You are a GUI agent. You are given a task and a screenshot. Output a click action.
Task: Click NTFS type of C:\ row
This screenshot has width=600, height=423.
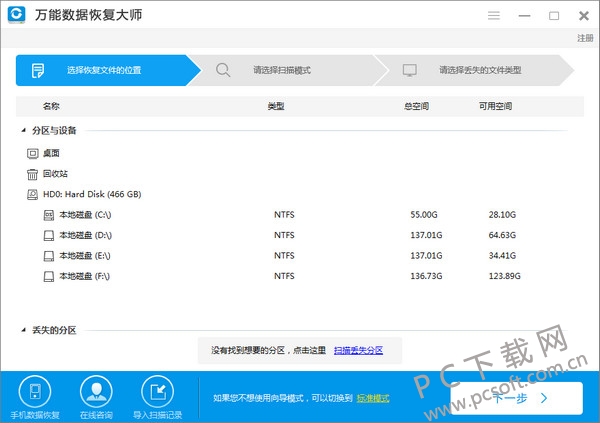[x=284, y=215]
